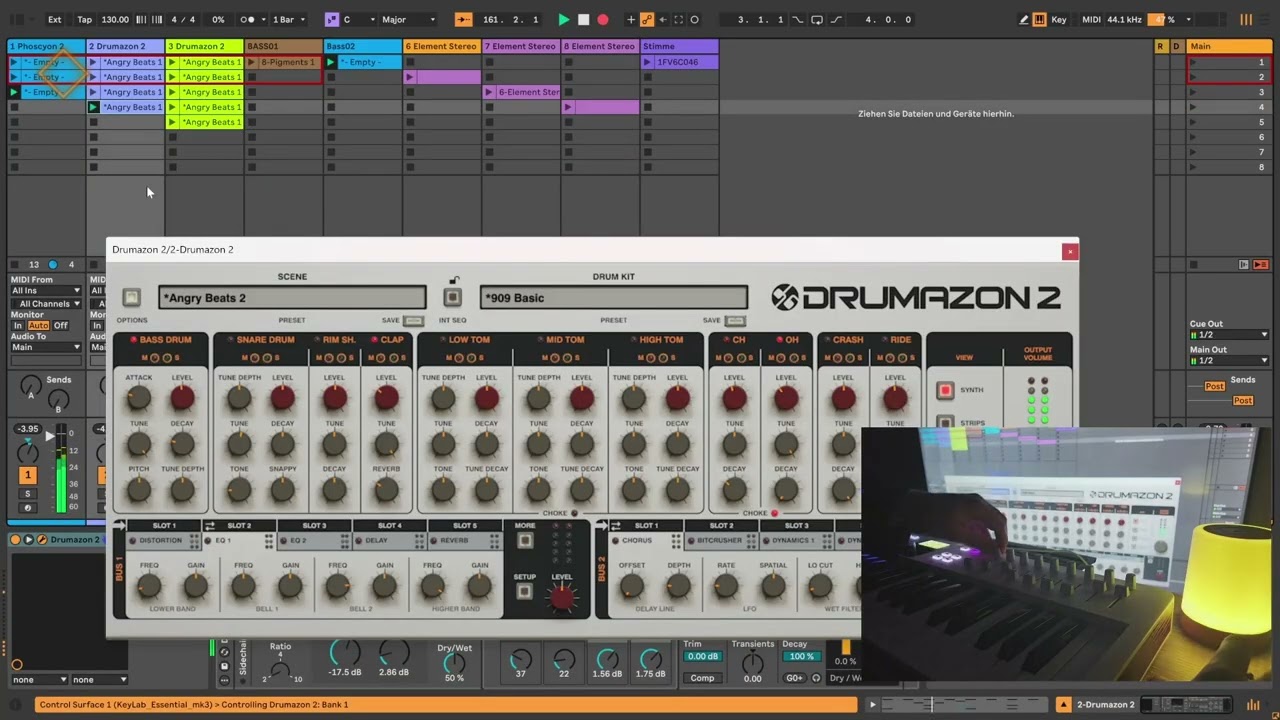
Task: Launch scene 3 on the Main track
Action: [1192, 92]
